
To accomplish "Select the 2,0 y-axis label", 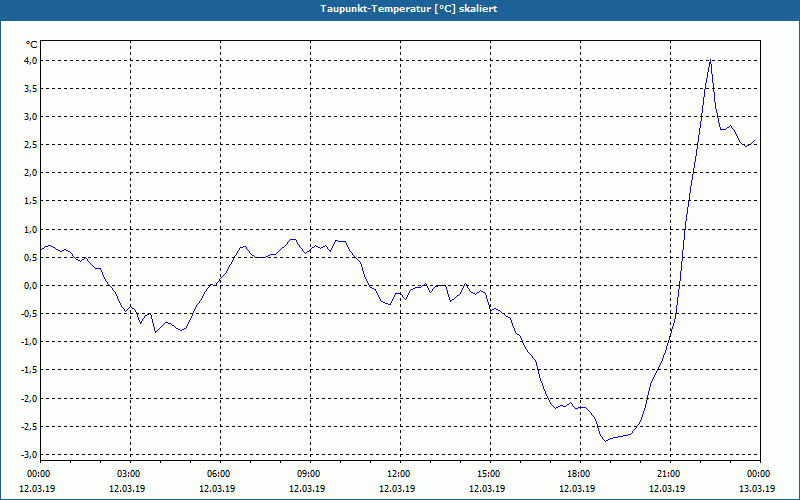I will click(31, 173).
